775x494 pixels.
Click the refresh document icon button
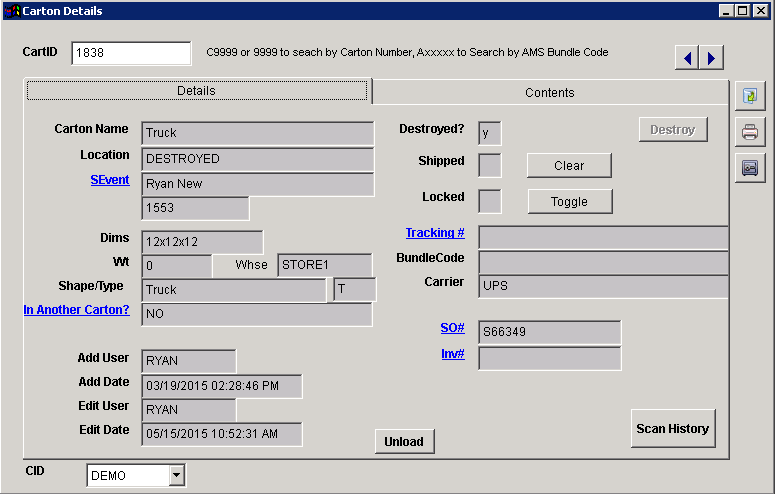tap(749, 96)
